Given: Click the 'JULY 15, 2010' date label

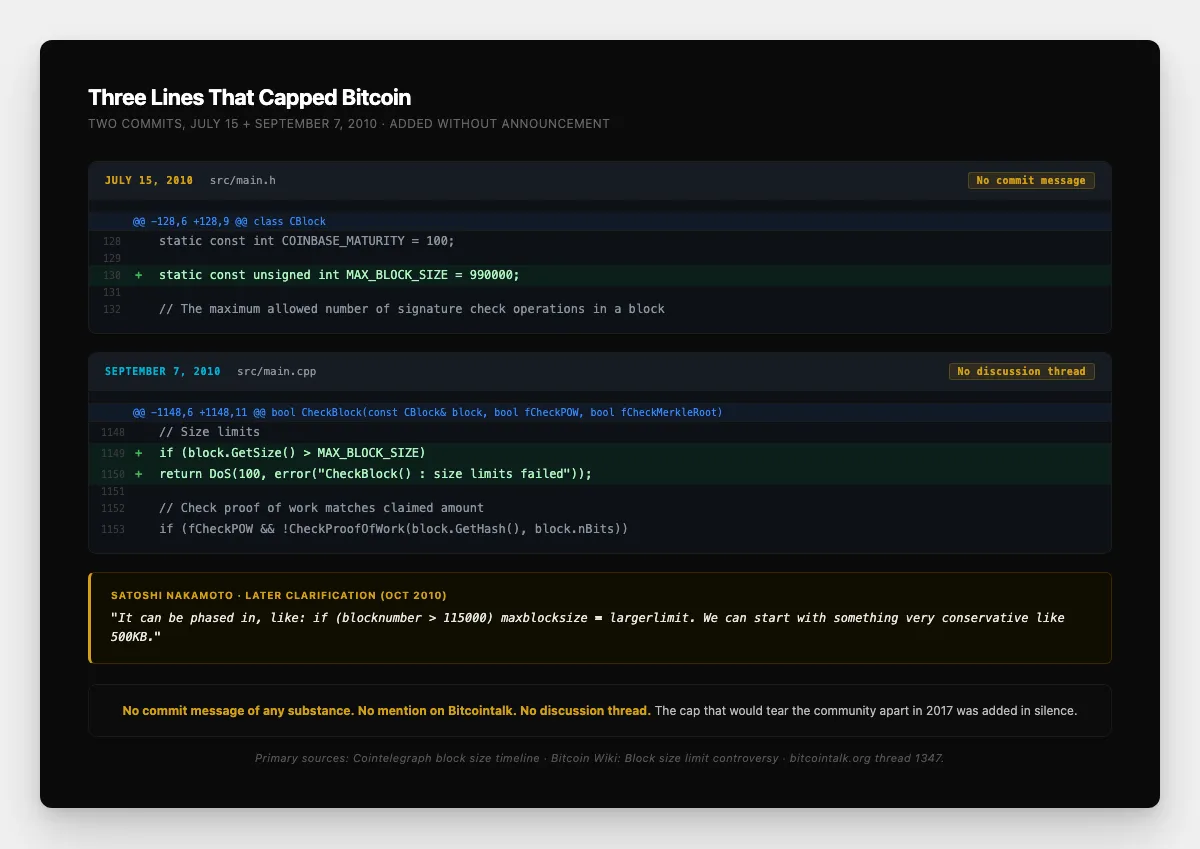Looking at the screenshot, I should coord(149,181).
